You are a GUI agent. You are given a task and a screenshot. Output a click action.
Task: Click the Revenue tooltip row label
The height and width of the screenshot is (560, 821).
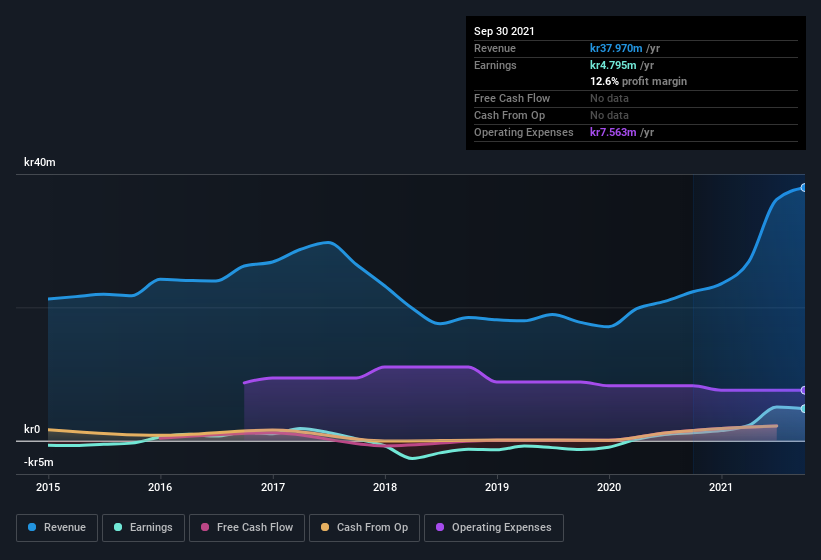pyautogui.click(x=495, y=48)
